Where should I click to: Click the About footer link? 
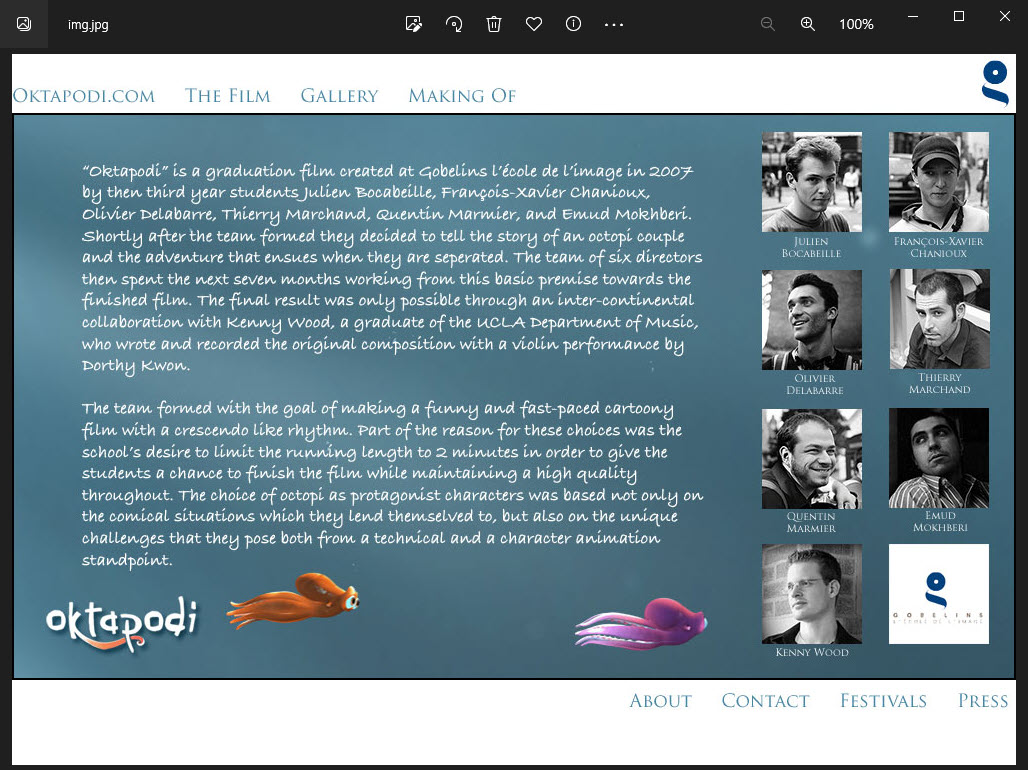(660, 700)
